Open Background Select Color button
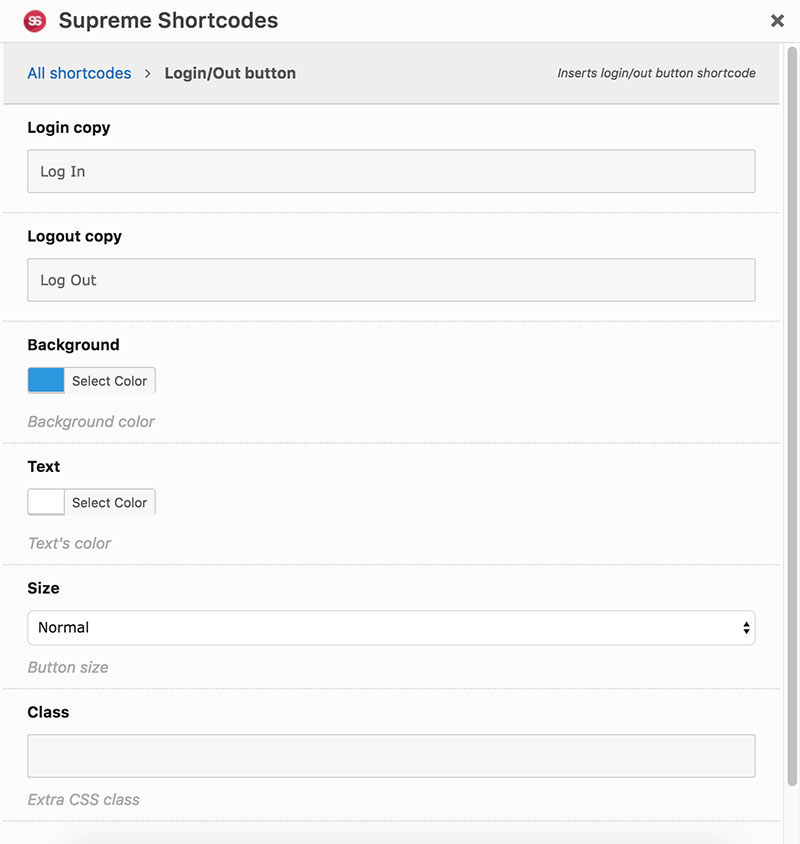 click(109, 381)
